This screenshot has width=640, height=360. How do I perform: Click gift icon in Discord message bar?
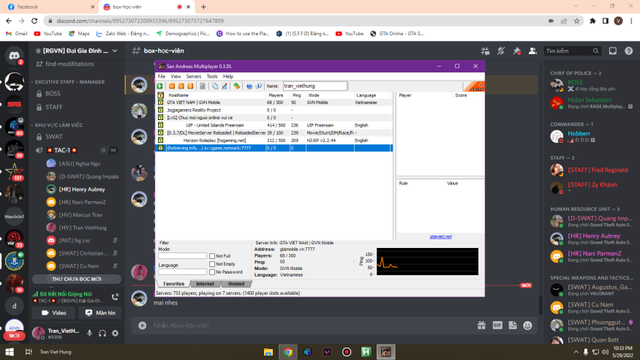[x=482, y=325]
